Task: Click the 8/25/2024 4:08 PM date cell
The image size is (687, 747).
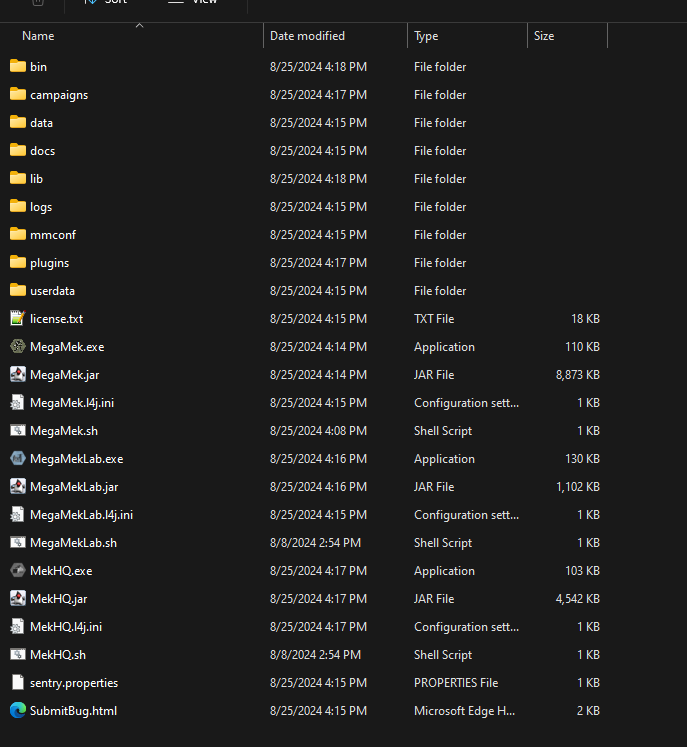Action: click(x=318, y=431)
